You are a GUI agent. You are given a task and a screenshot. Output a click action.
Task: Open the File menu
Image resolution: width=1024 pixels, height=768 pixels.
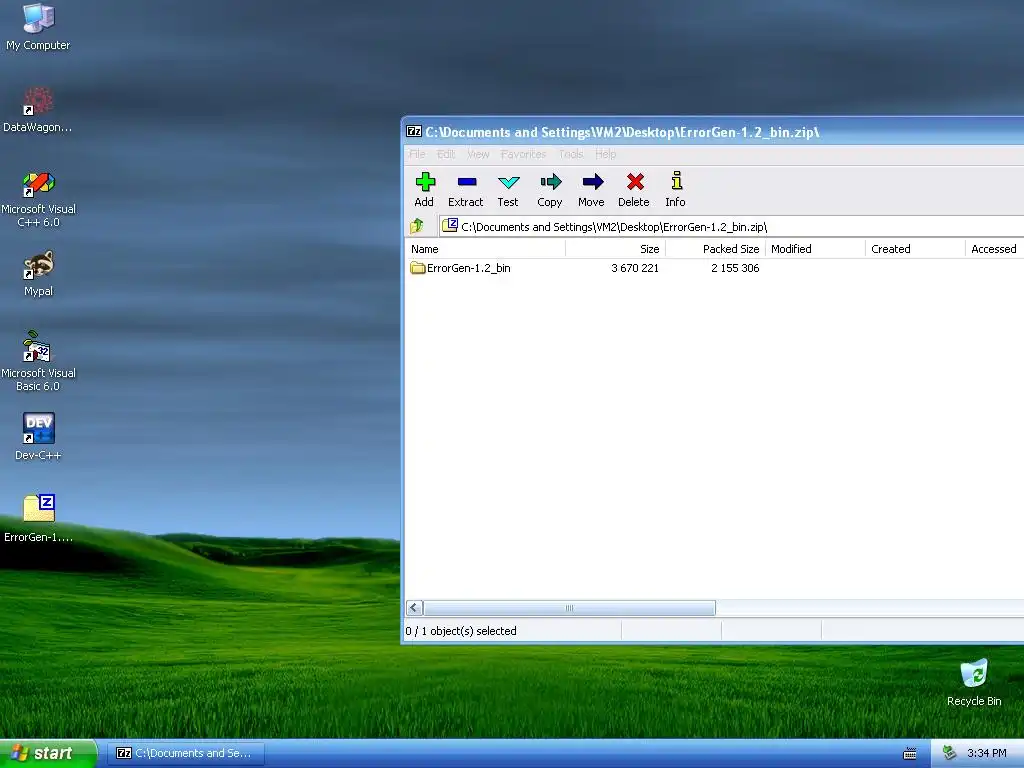coord(417,154)
